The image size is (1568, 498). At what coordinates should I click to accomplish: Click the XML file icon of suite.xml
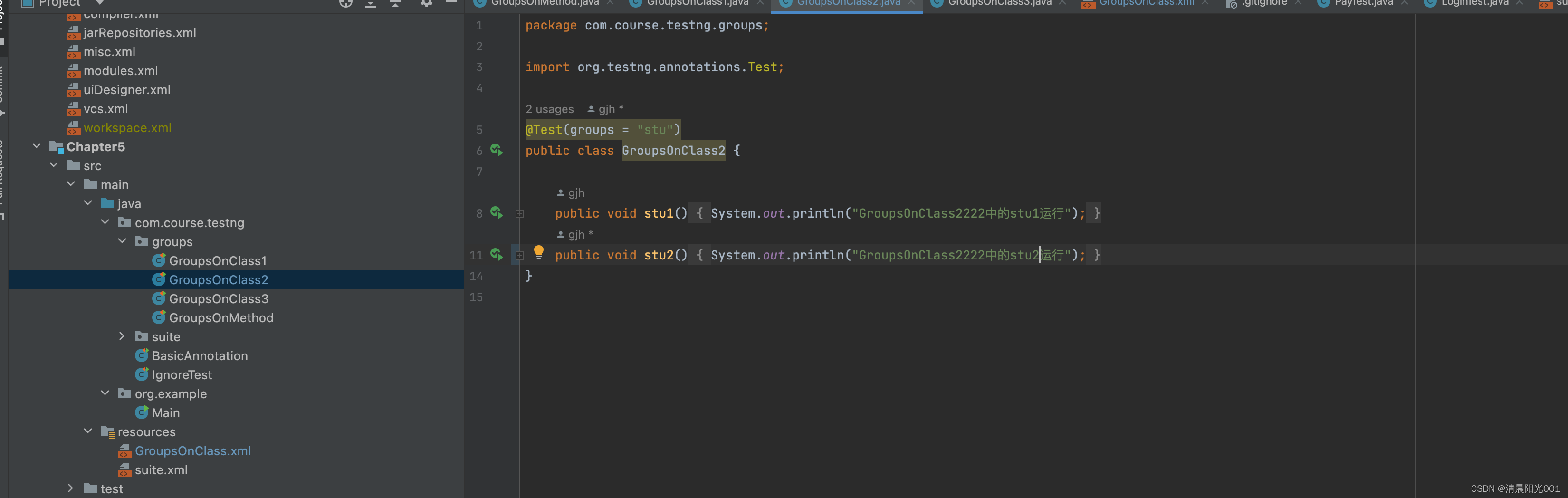[125, 469]
